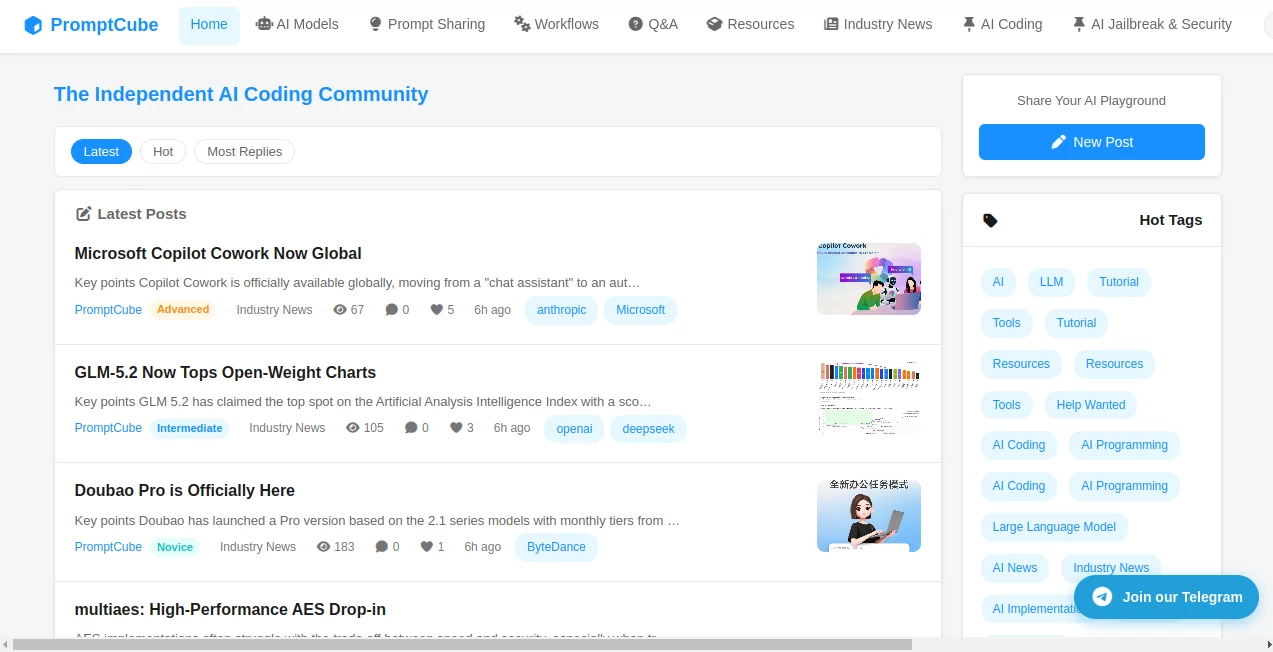Click the openai tag on GLM-5.2 post
Screen dimensions: 1273x652
pyautogui.click(x=574, y=429)
